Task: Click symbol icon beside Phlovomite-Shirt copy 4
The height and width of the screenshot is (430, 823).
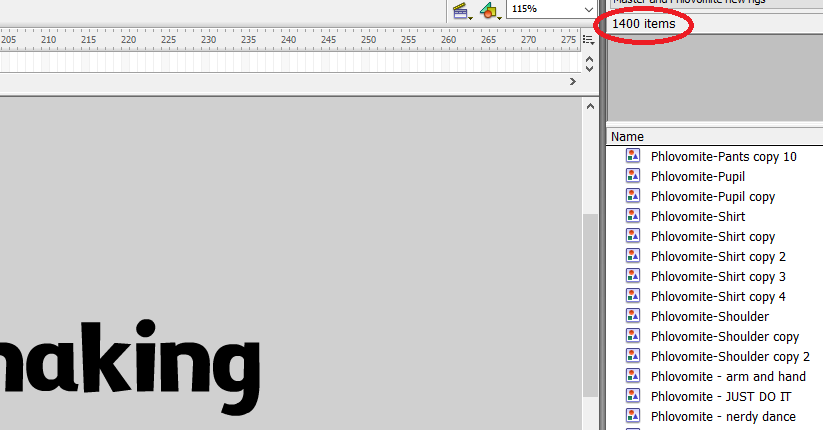Action: coord(633,295)
